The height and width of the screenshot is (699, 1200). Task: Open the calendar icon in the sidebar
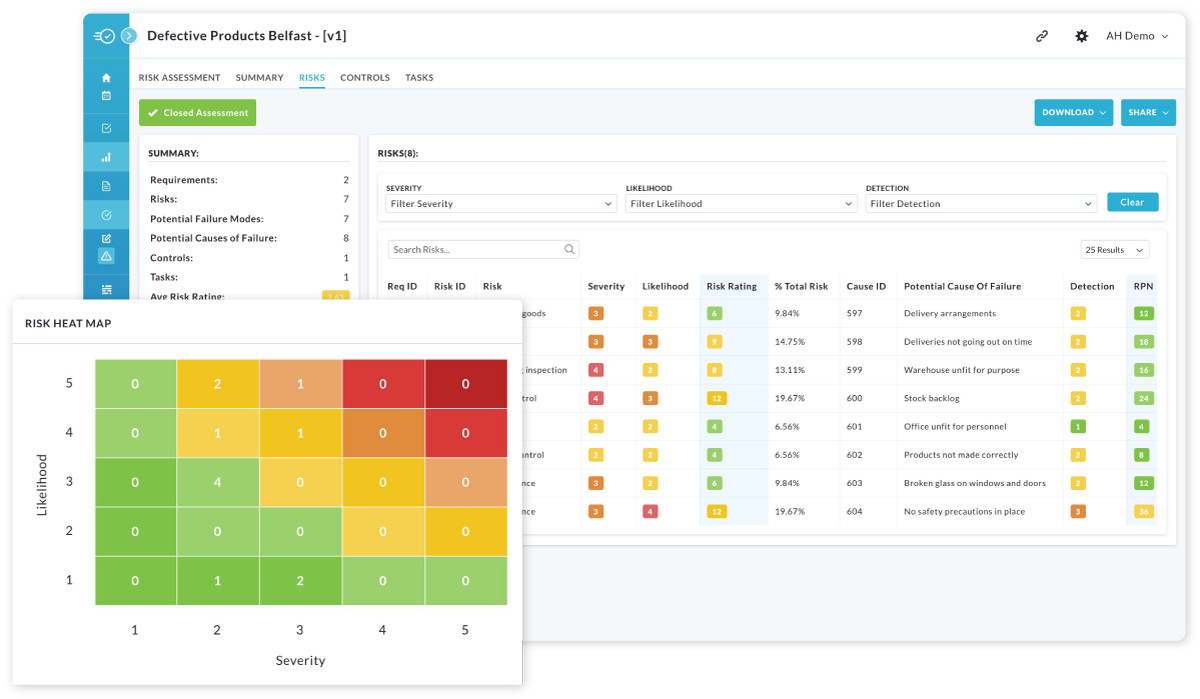106,95
